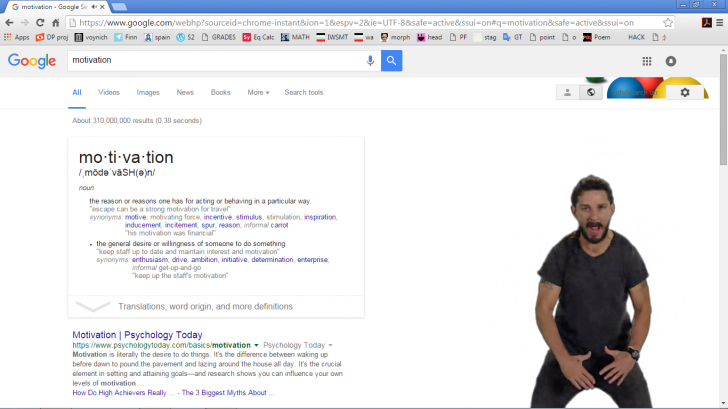
Task: Switch to private results person toggle
Action: pyautogui.click(x=567, y=92)
